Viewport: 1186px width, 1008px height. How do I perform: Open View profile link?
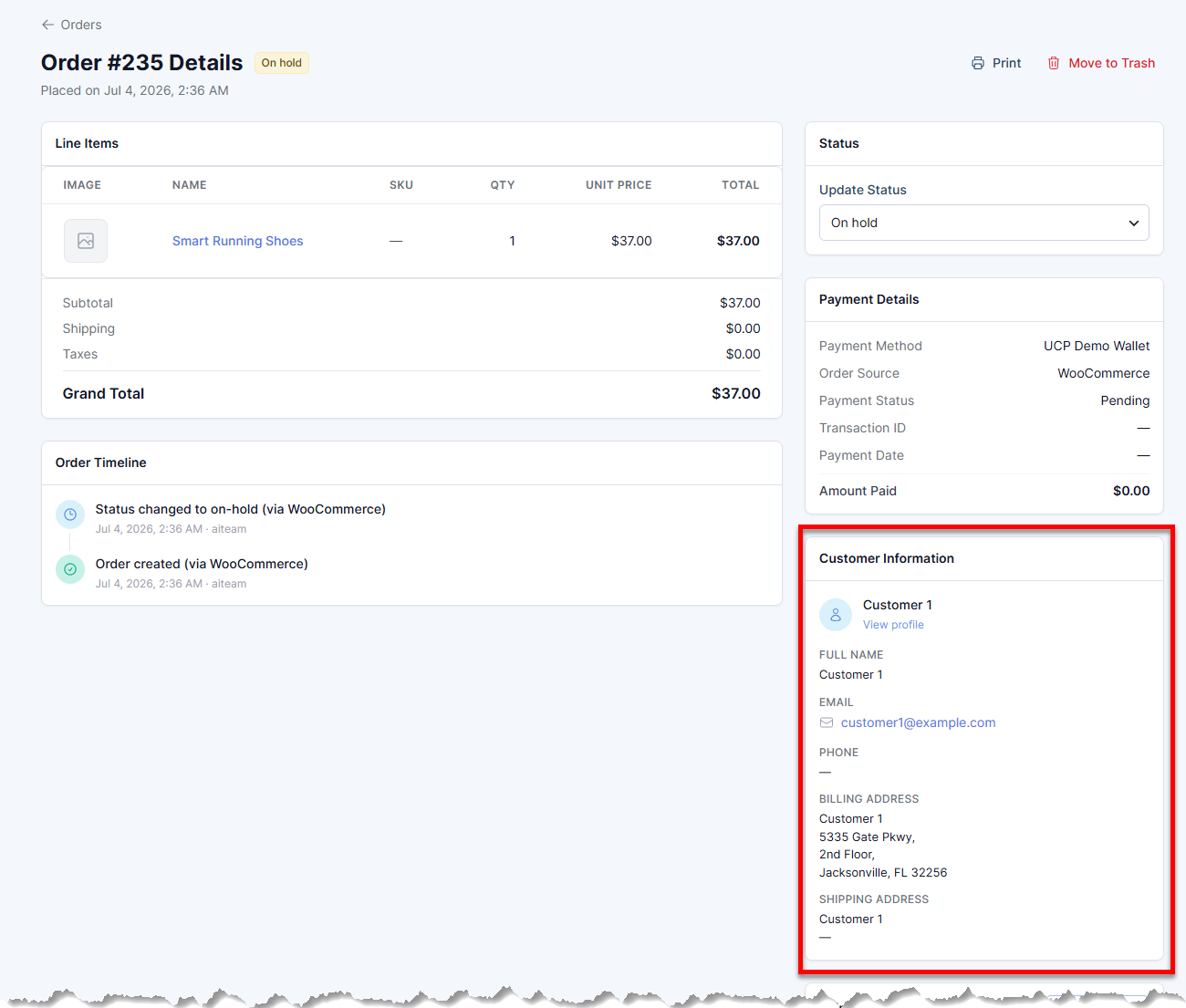tap(893, 625)
